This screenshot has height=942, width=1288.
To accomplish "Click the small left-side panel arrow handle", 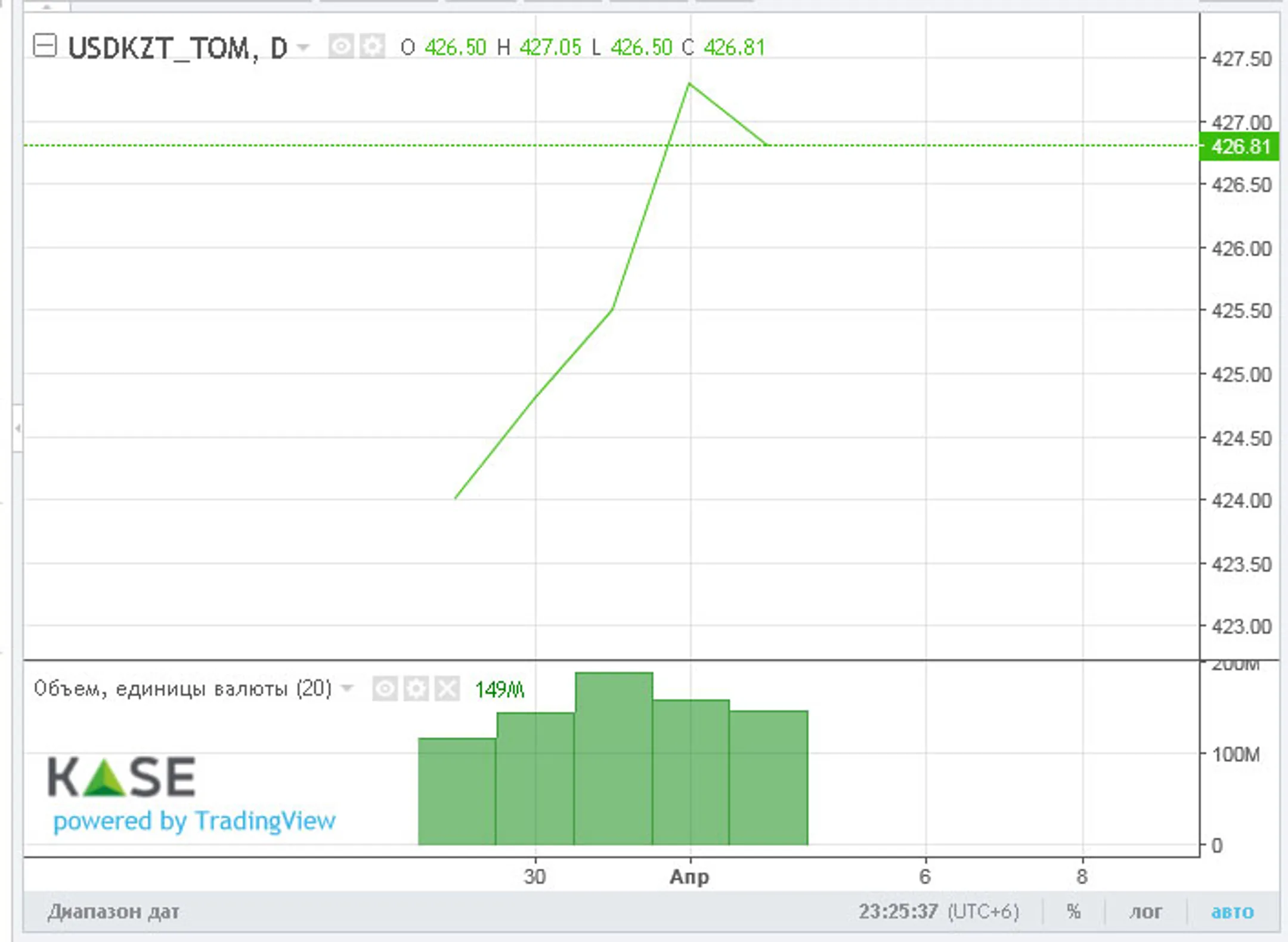I will 18,428.
